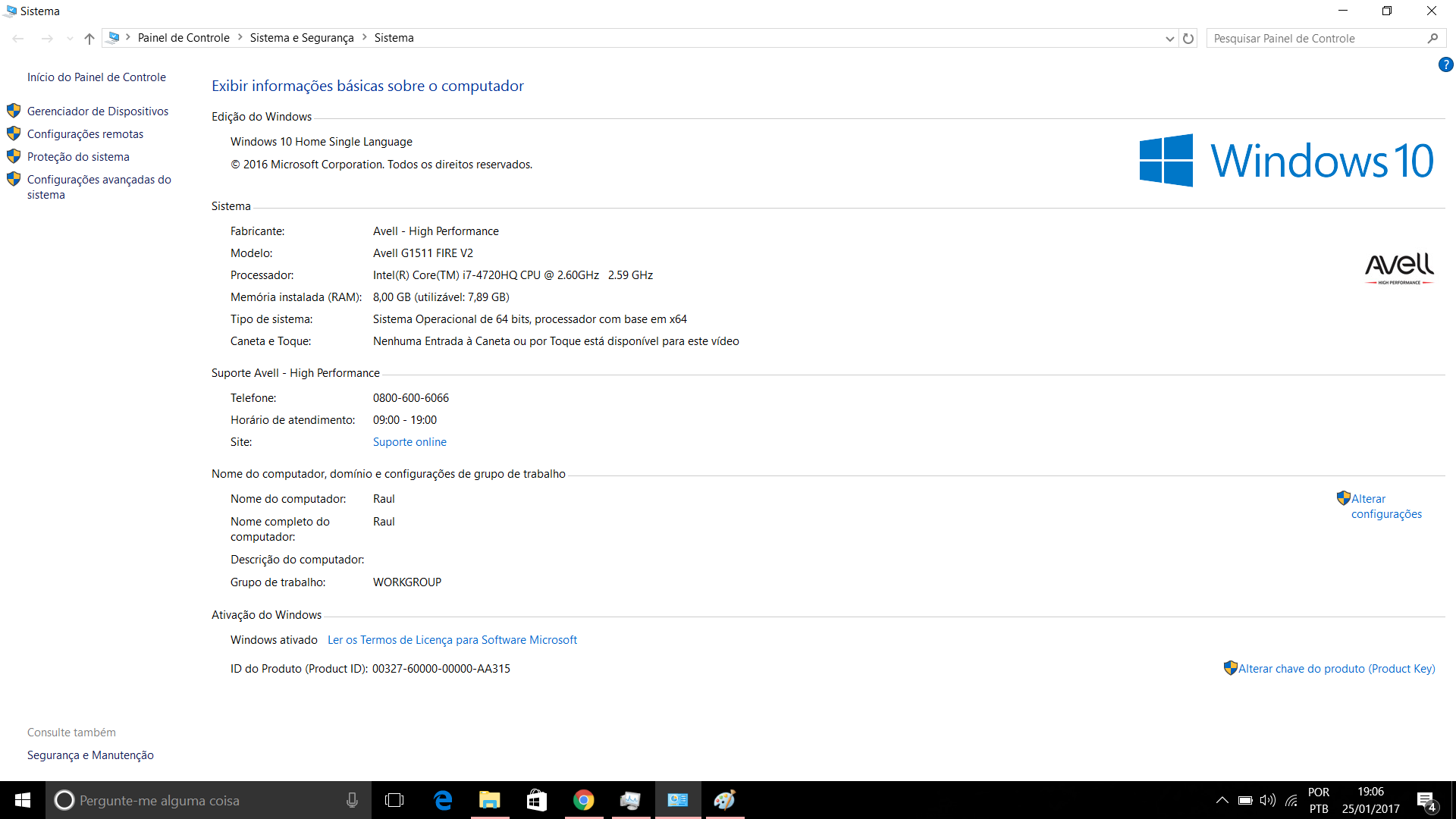Expand the chevron after Sistema e Segurança
The height and width of the screenshot is (819, 1456).
click(x=364, y=37)
